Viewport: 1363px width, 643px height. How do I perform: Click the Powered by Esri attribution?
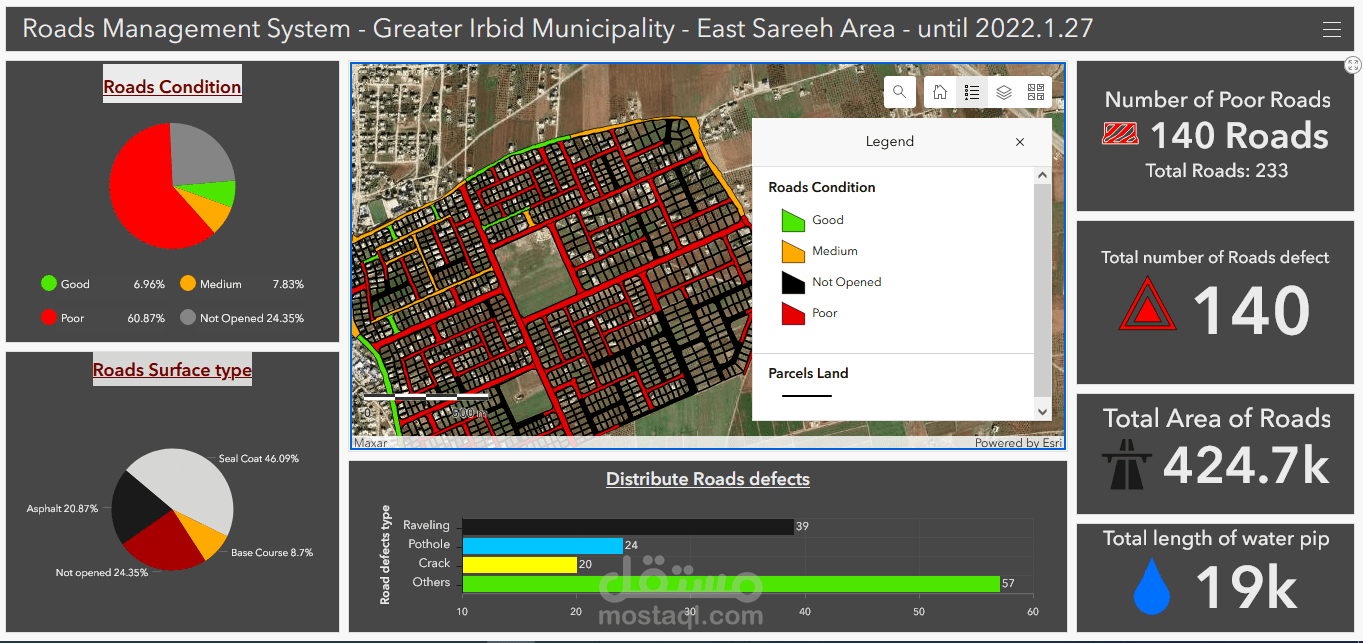(1018, 441)
